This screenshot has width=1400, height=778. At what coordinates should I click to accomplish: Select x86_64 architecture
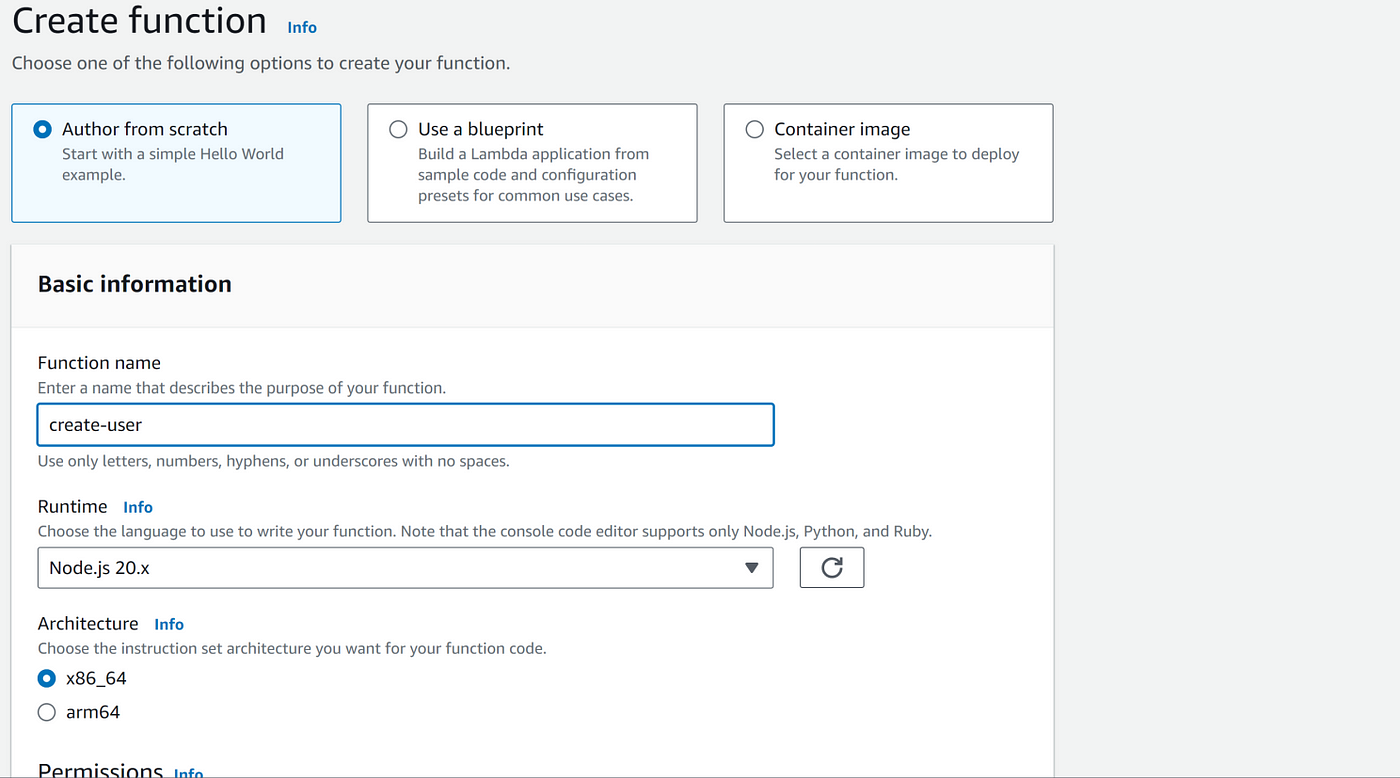point(46,678)
